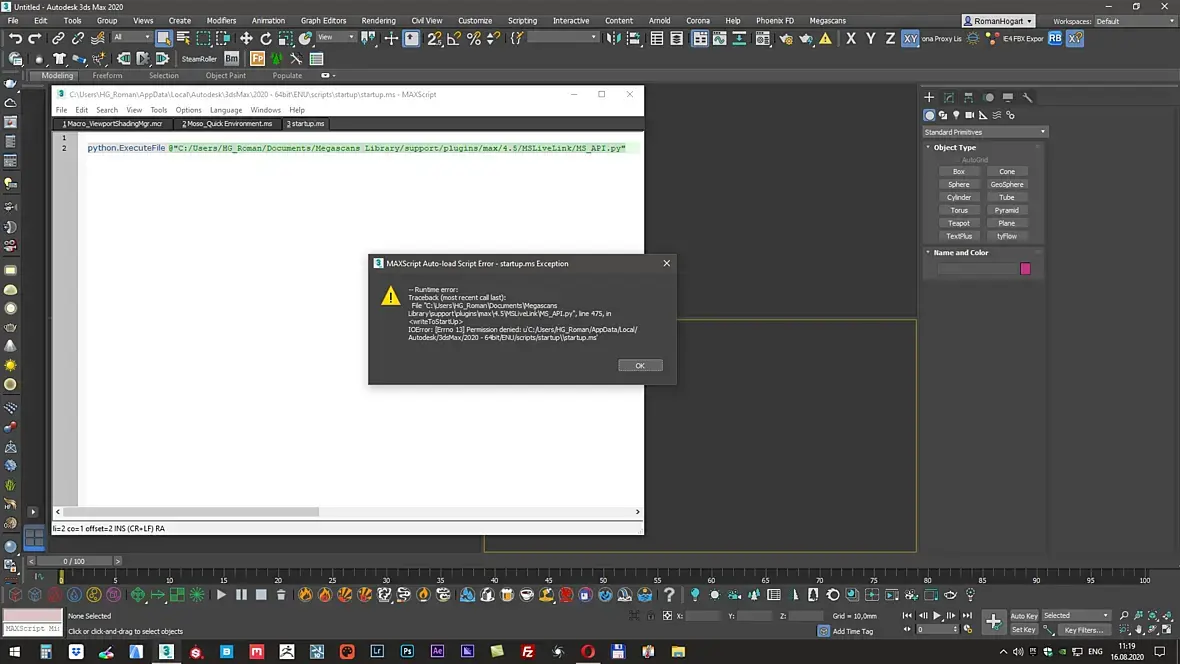Open the Modify tab in command panel

949,97
